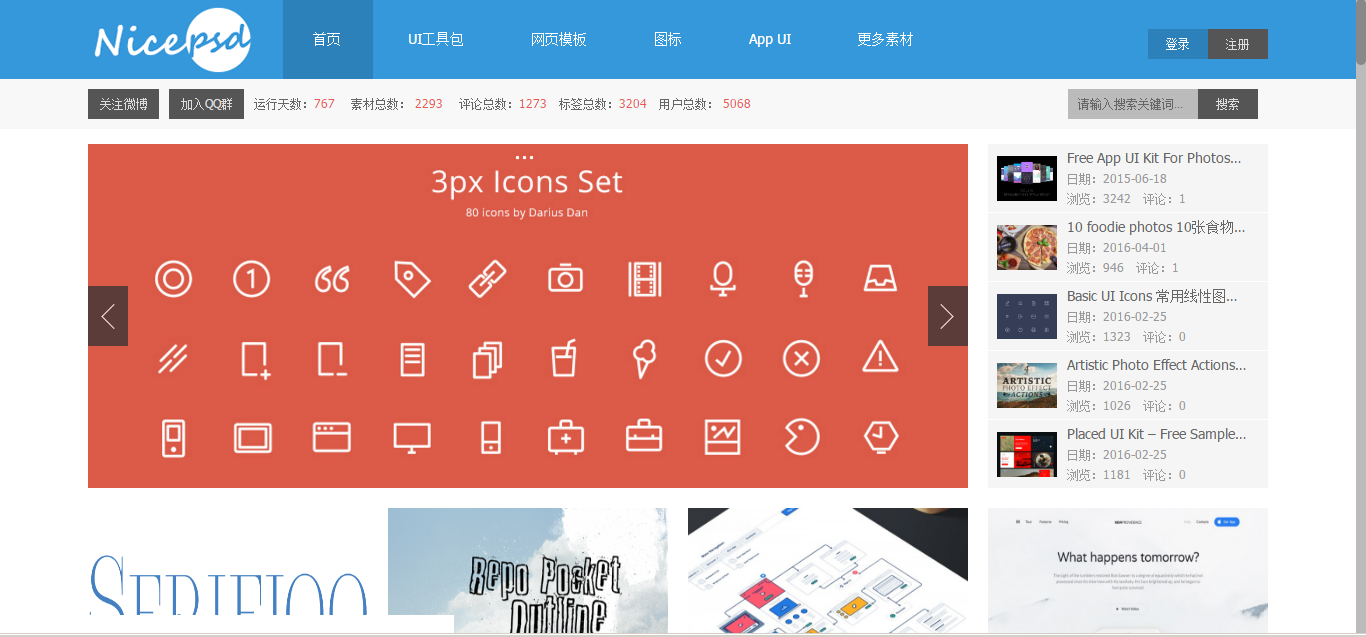The image size is (1366, 637).
Task: Open Free App UI Kit For Photoshop link
Action: pyautogui.click(x=1154, y=158)
